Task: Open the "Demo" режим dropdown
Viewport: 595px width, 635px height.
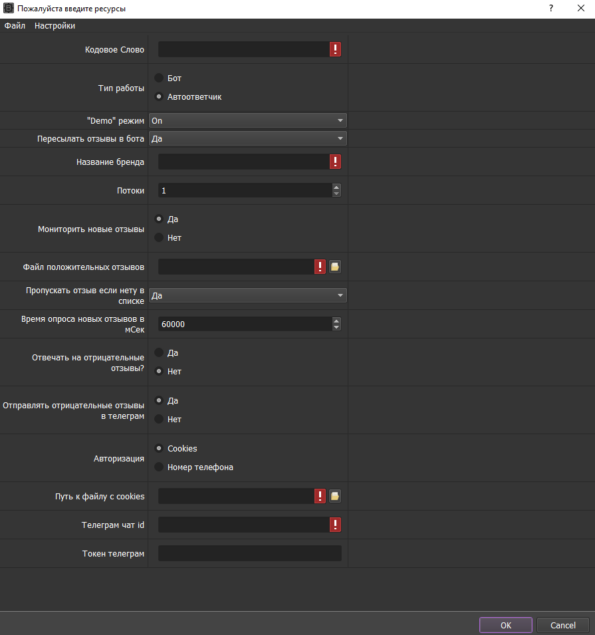Action: click(x=247, y=121)
